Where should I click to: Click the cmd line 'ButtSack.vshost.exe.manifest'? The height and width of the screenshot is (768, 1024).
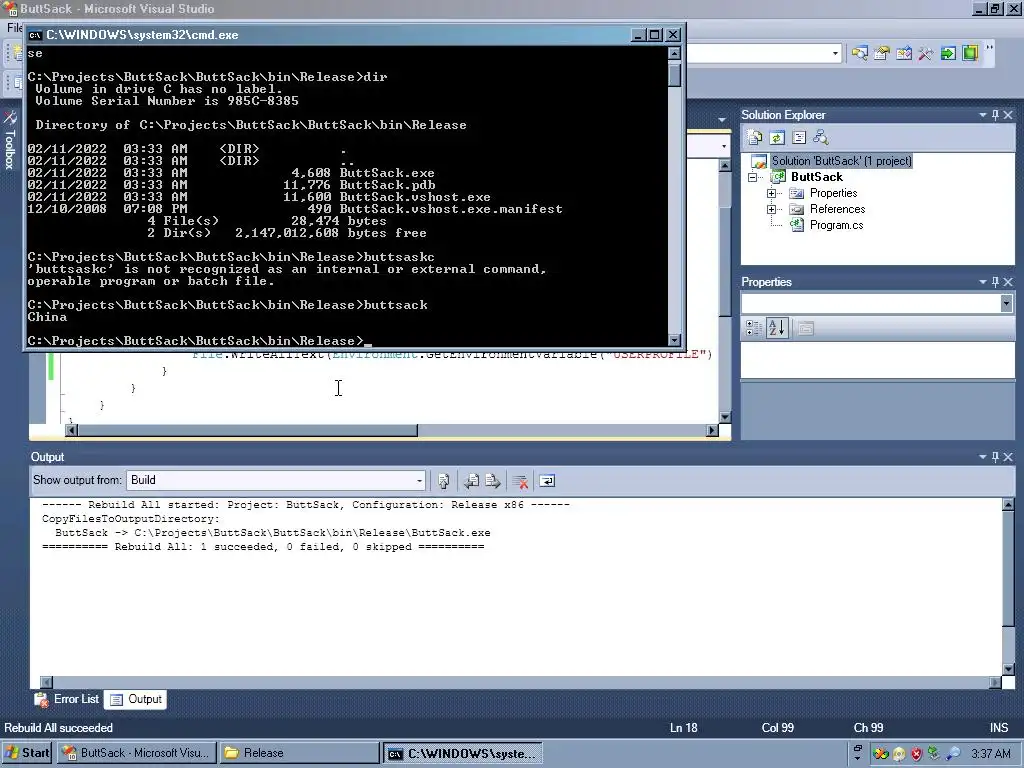(x=451, y=209)
